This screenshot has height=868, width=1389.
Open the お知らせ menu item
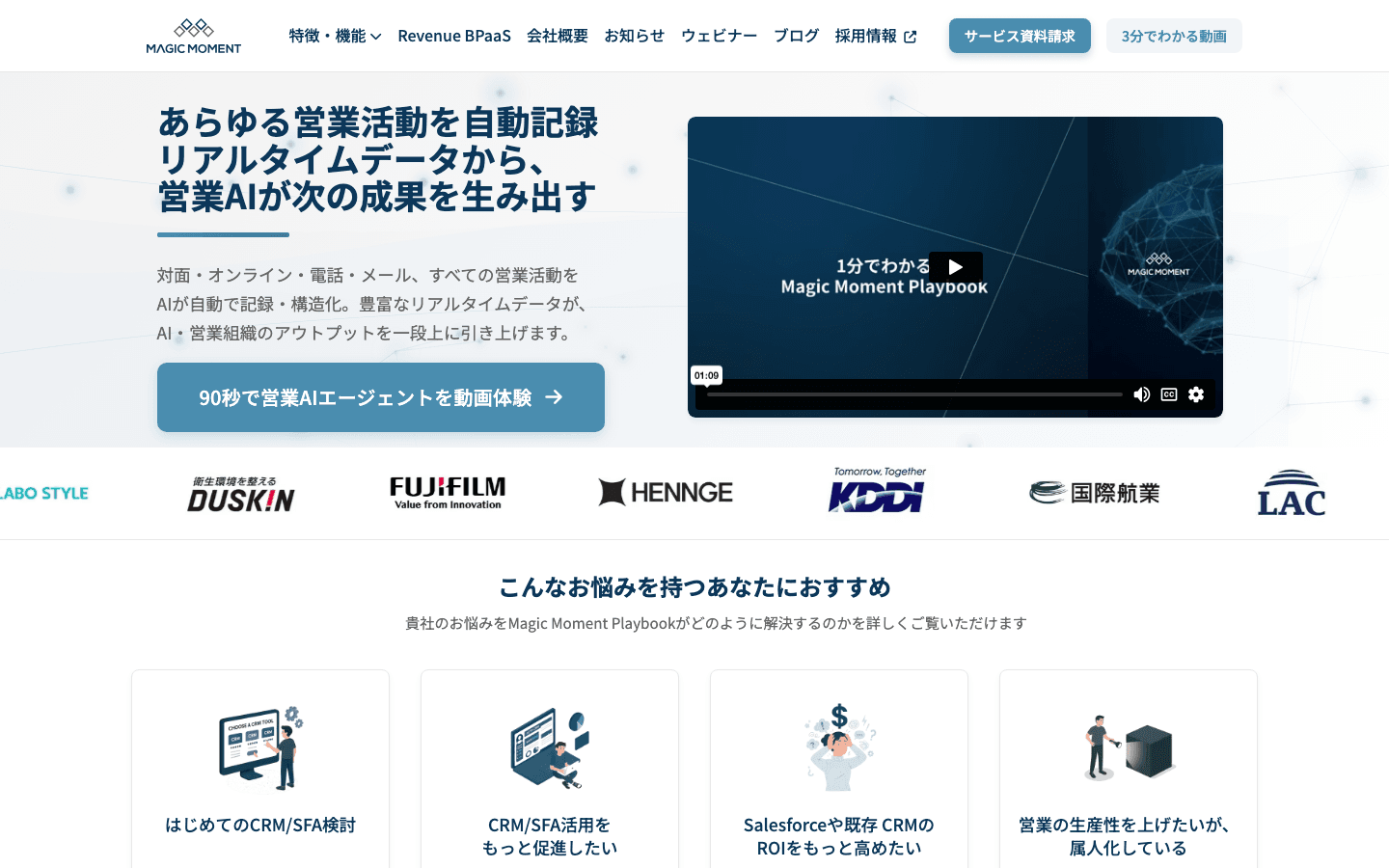(635, 36)
